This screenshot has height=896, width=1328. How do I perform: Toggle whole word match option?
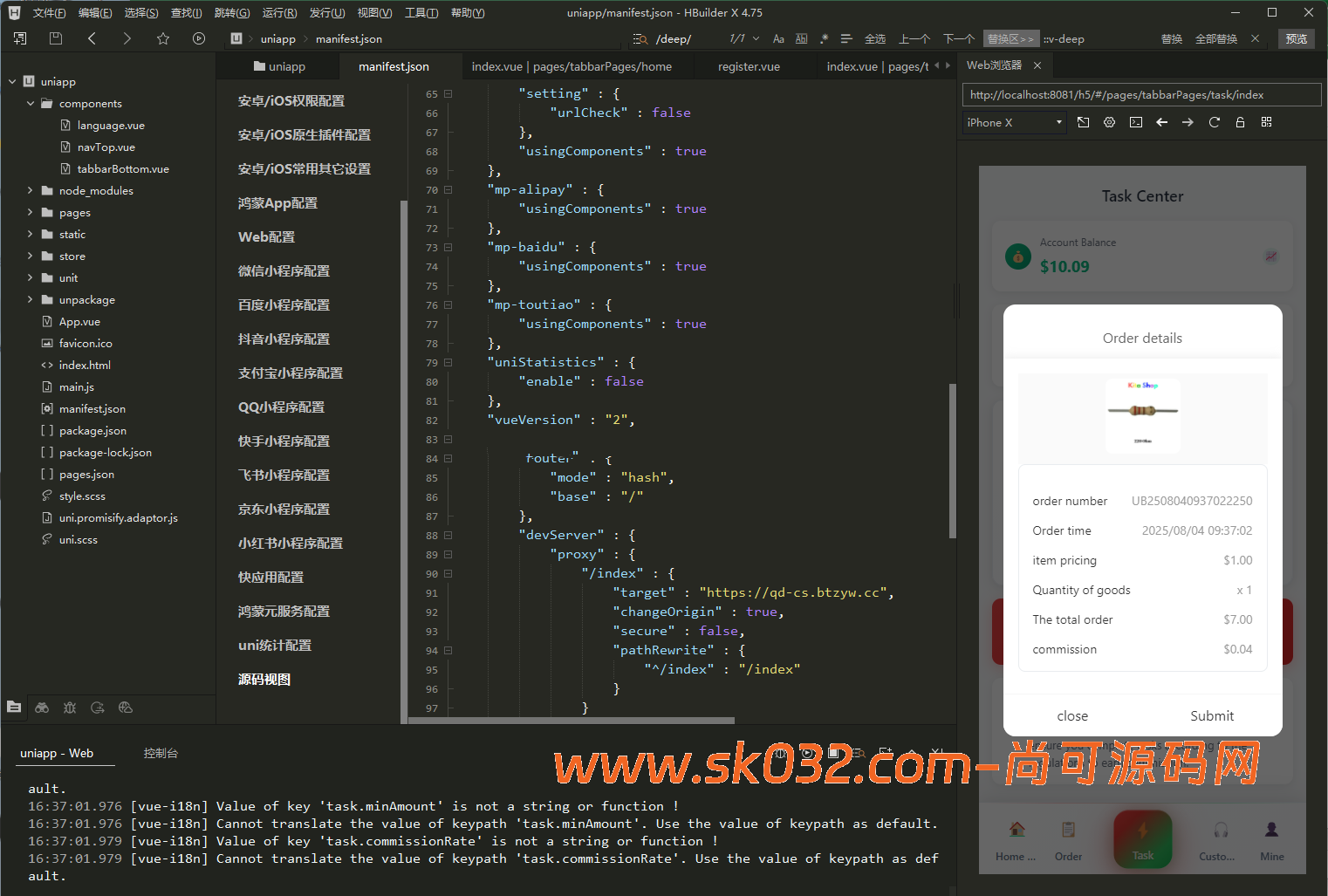point(801,39)
